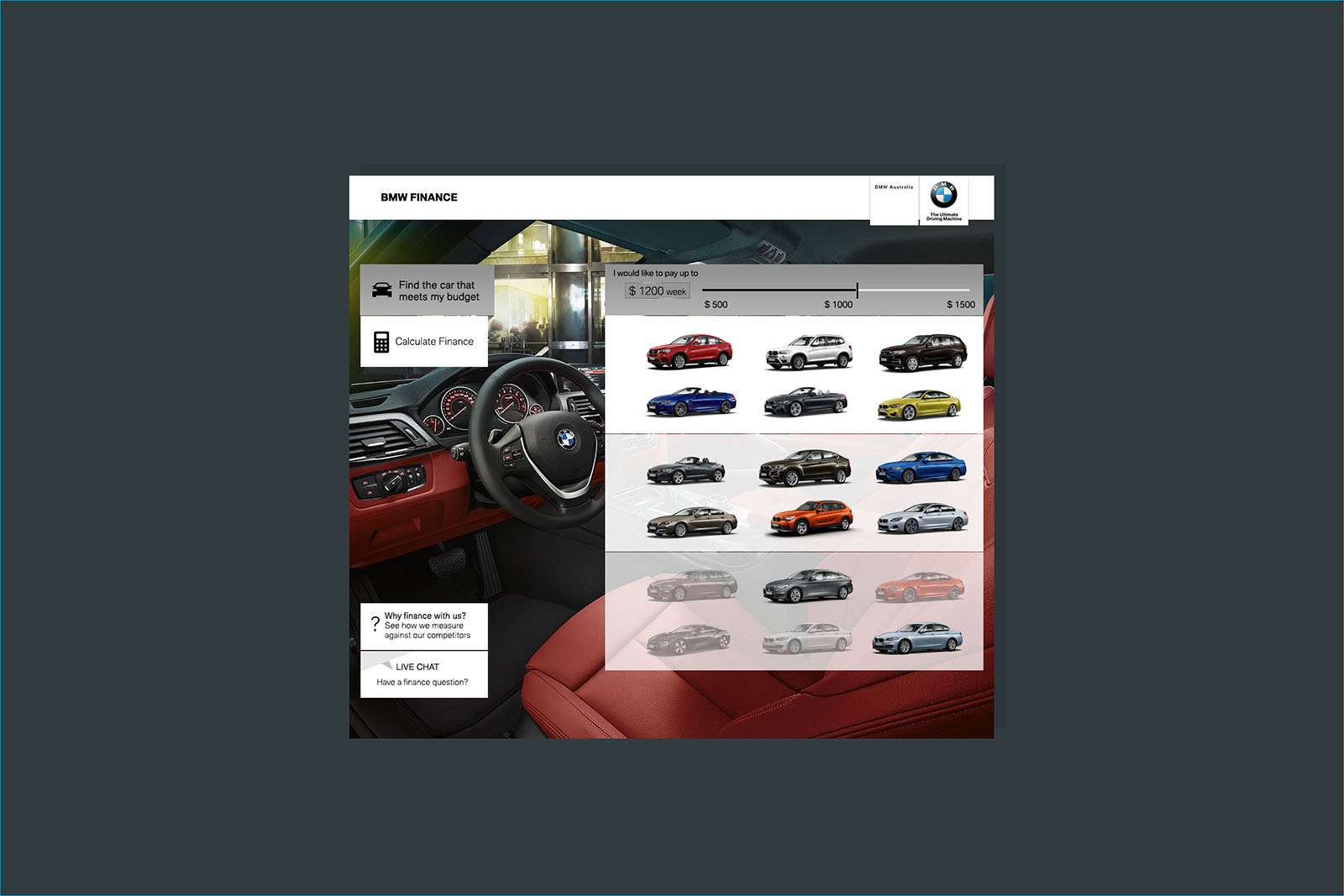Image resolution: width=1344 pixels, height=896 pixels.
Task: Select the faded white 7 Series thumbnail
Action: (807, 638)
